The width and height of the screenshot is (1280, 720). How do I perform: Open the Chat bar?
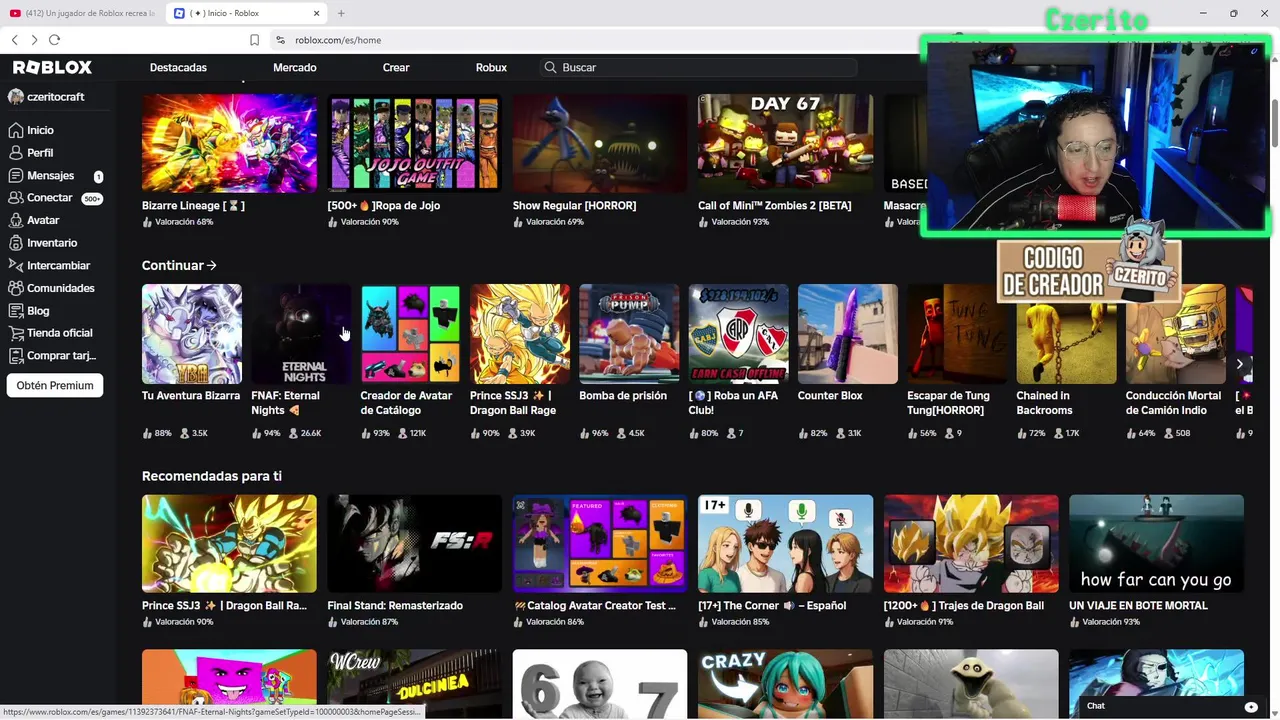pyautogui.click(x=1171, y=706)
